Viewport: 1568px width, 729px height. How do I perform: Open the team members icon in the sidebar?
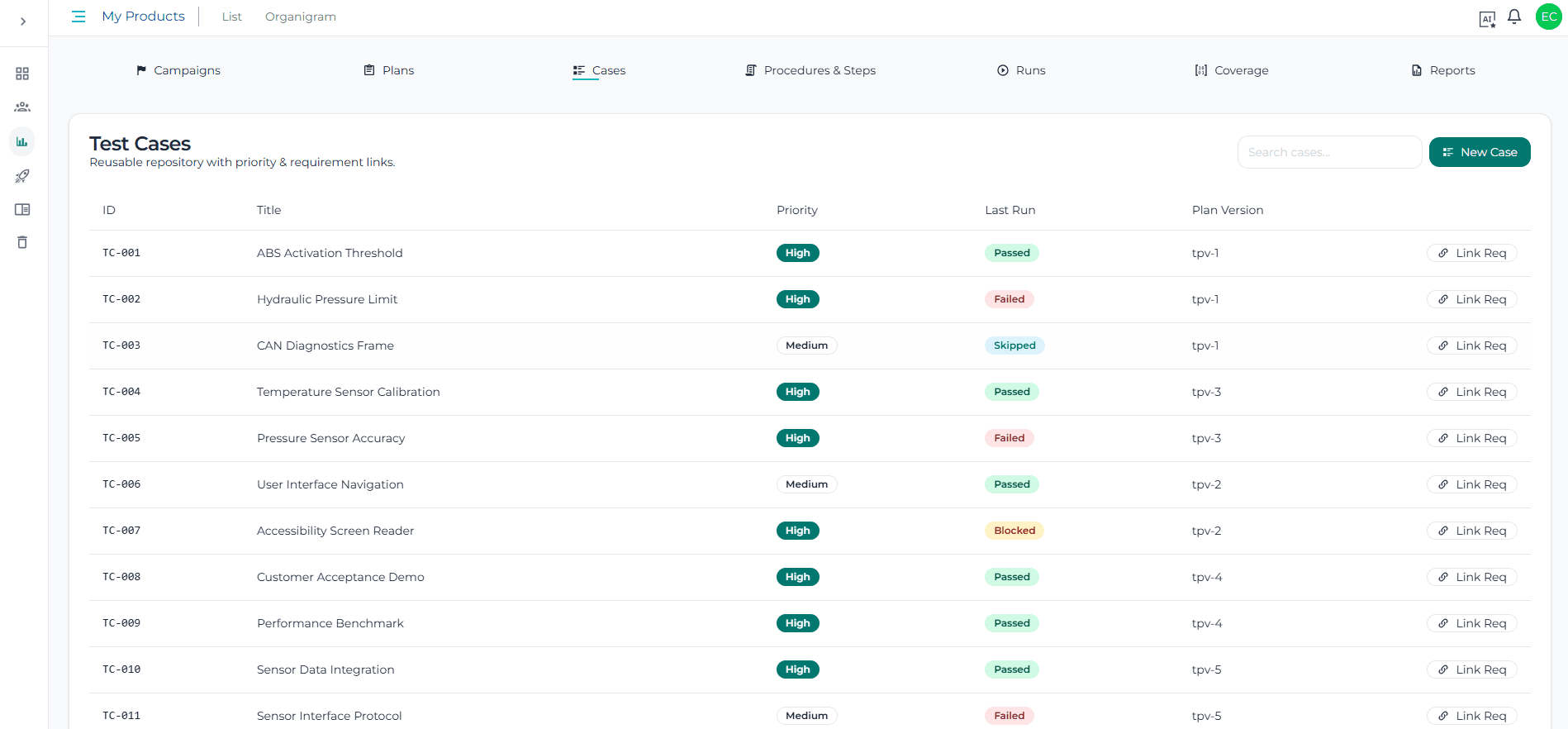(22, 107)
